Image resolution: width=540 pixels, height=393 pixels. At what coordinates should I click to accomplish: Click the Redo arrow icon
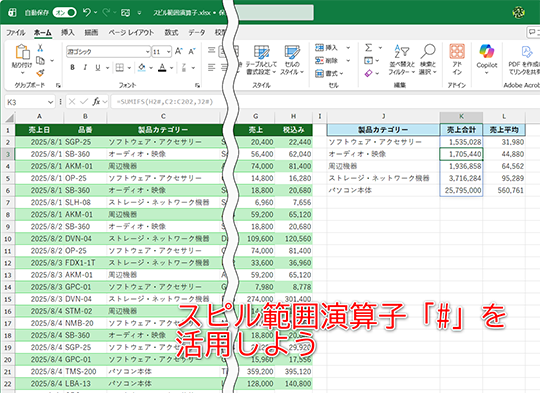click(x=106, y=13)
